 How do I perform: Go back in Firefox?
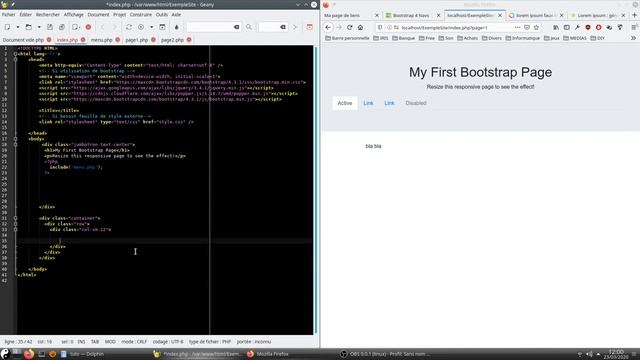pyautogui.click(x=328, y=27)
